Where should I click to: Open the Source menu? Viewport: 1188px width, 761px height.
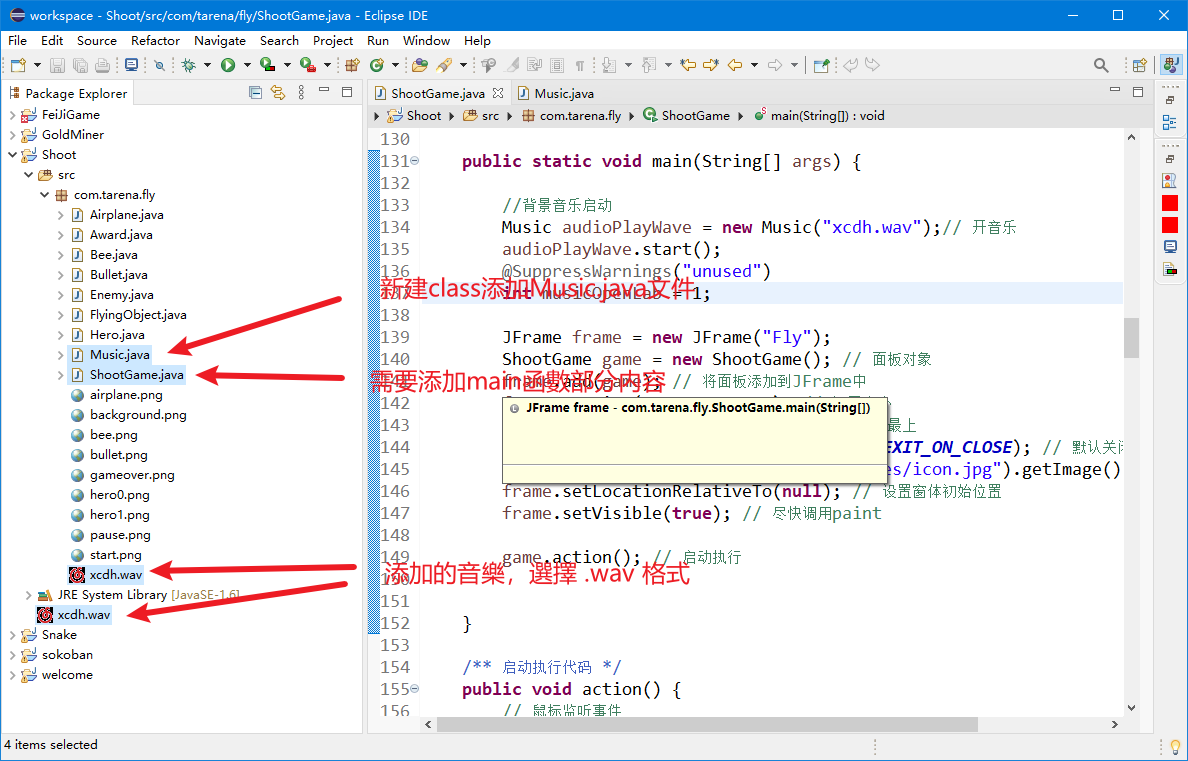pos(97,40)
